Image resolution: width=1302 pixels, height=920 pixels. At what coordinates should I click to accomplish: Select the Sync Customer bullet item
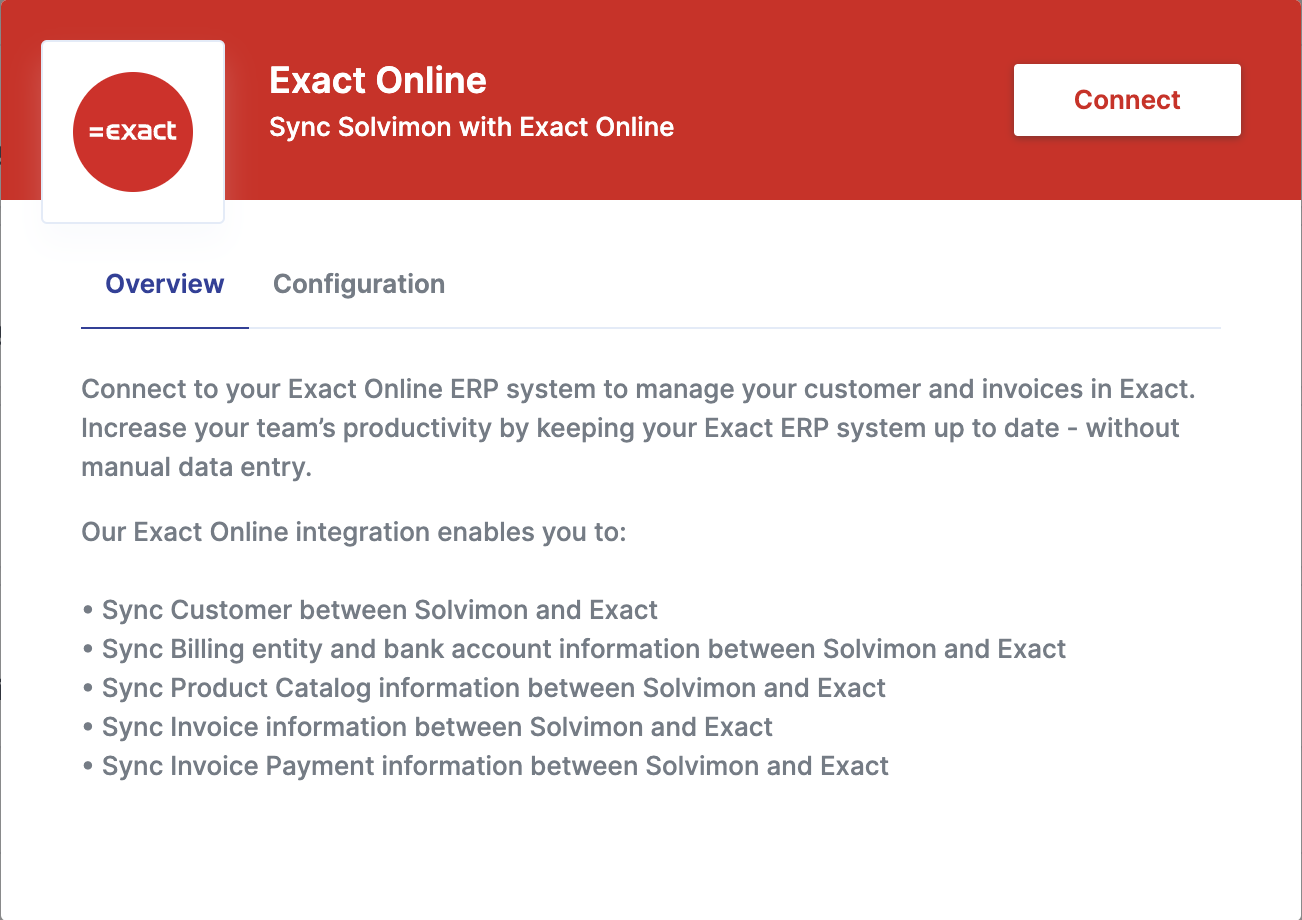click(x=380, y=610)
